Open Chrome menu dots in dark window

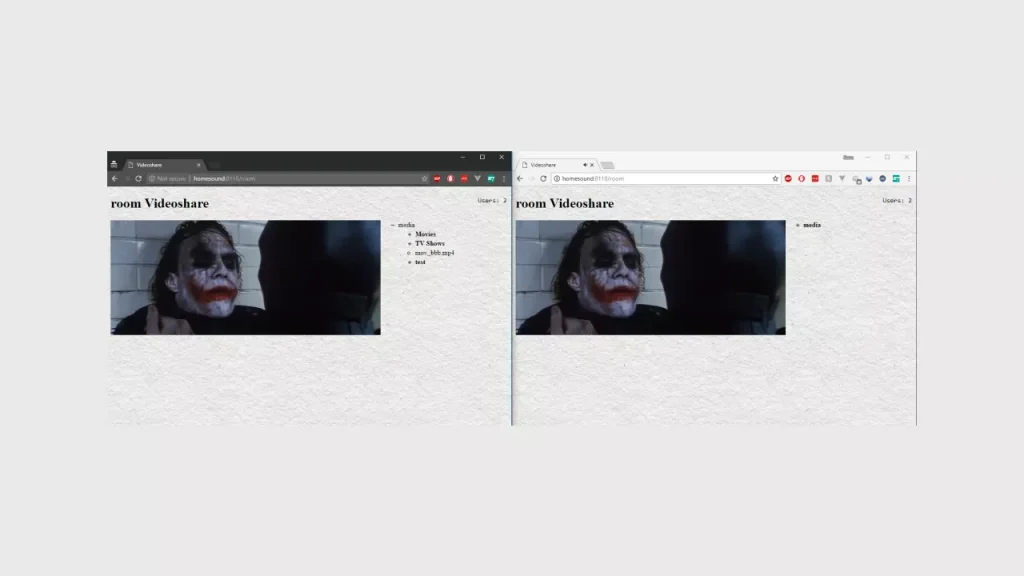coord(504,178)
